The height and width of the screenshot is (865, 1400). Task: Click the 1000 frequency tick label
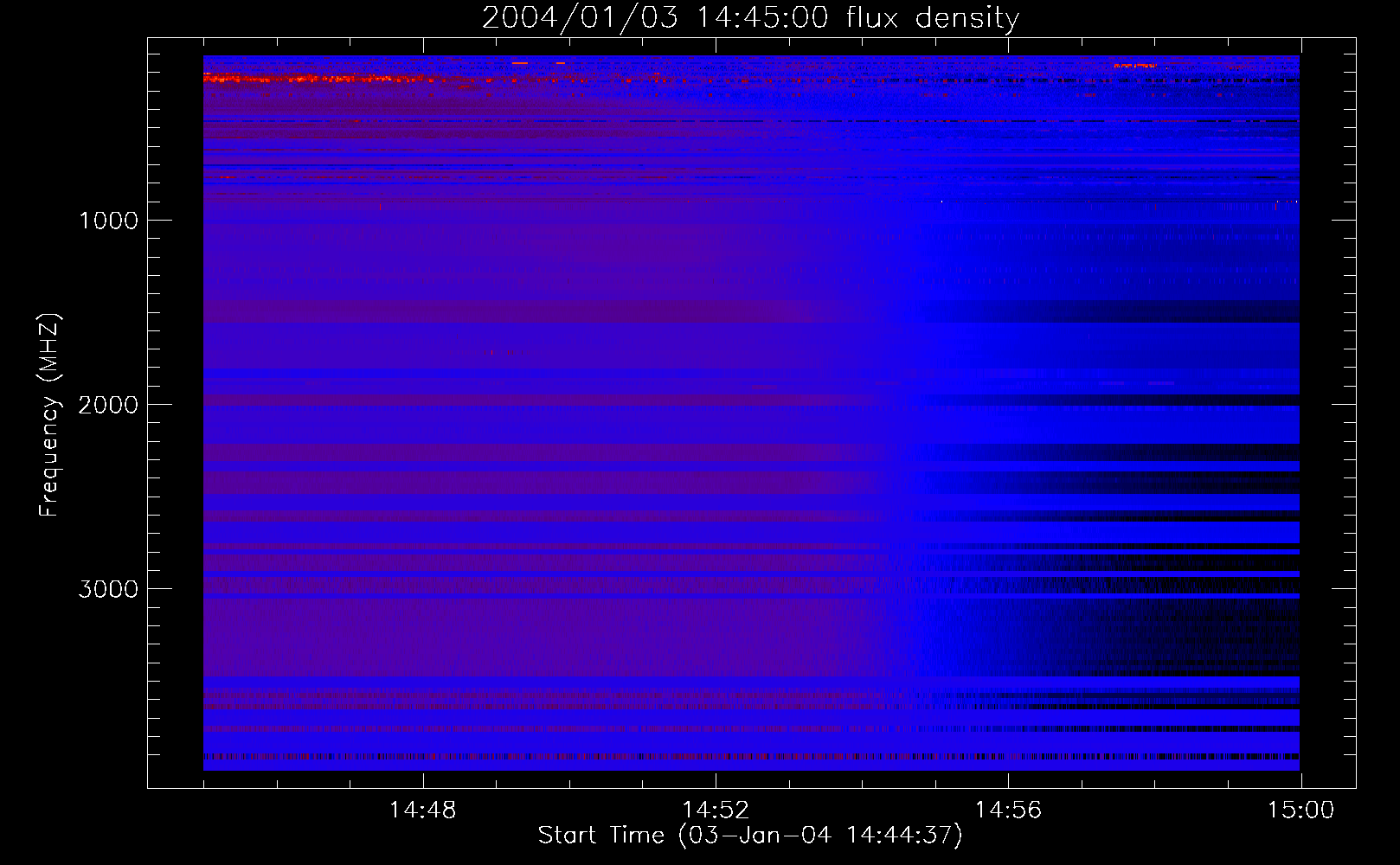tap(108, 221)
